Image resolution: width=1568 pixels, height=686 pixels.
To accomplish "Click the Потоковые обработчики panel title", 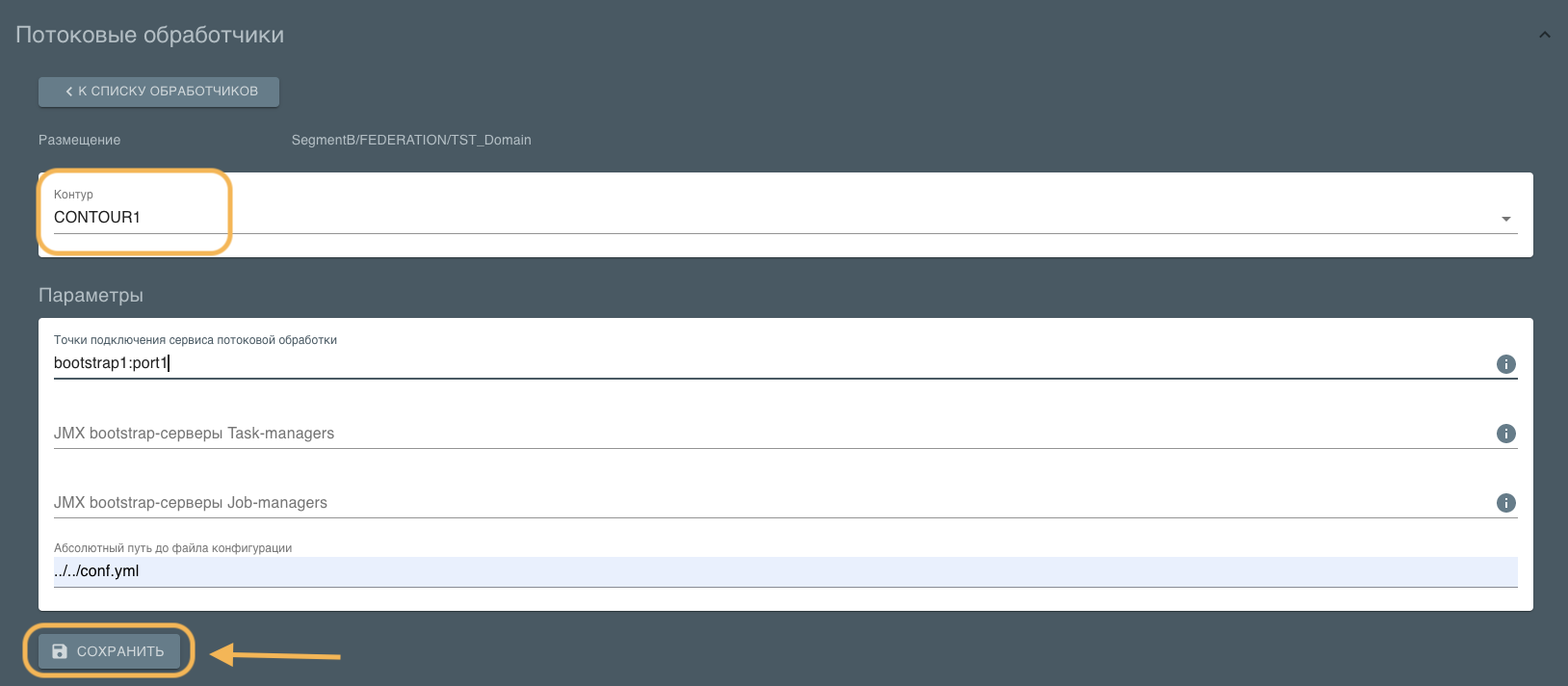I will tap(149, 35).
